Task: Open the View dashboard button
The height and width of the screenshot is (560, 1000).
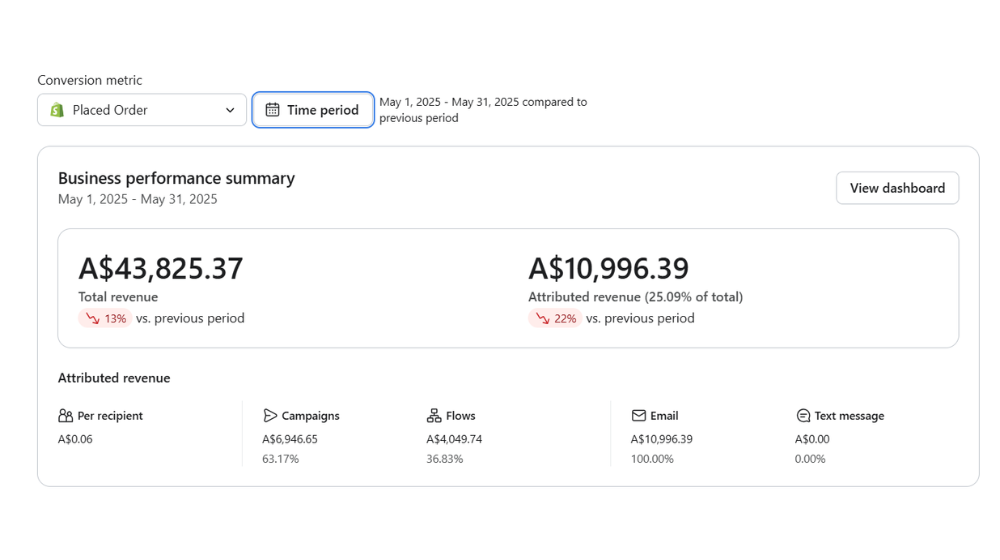Action: (x=897, y=188)
